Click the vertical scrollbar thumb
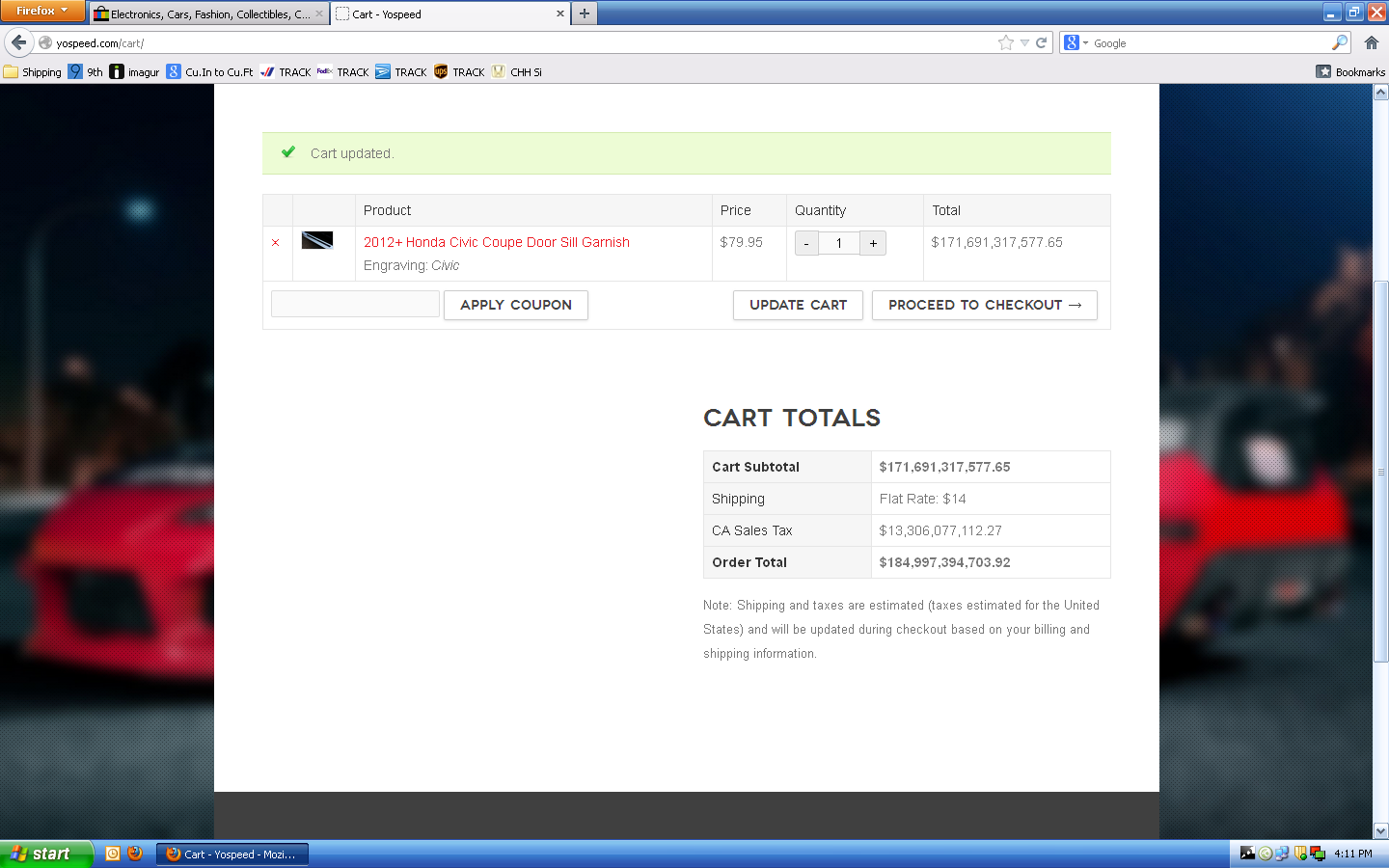1389x868 pixels. point(1380,473)
